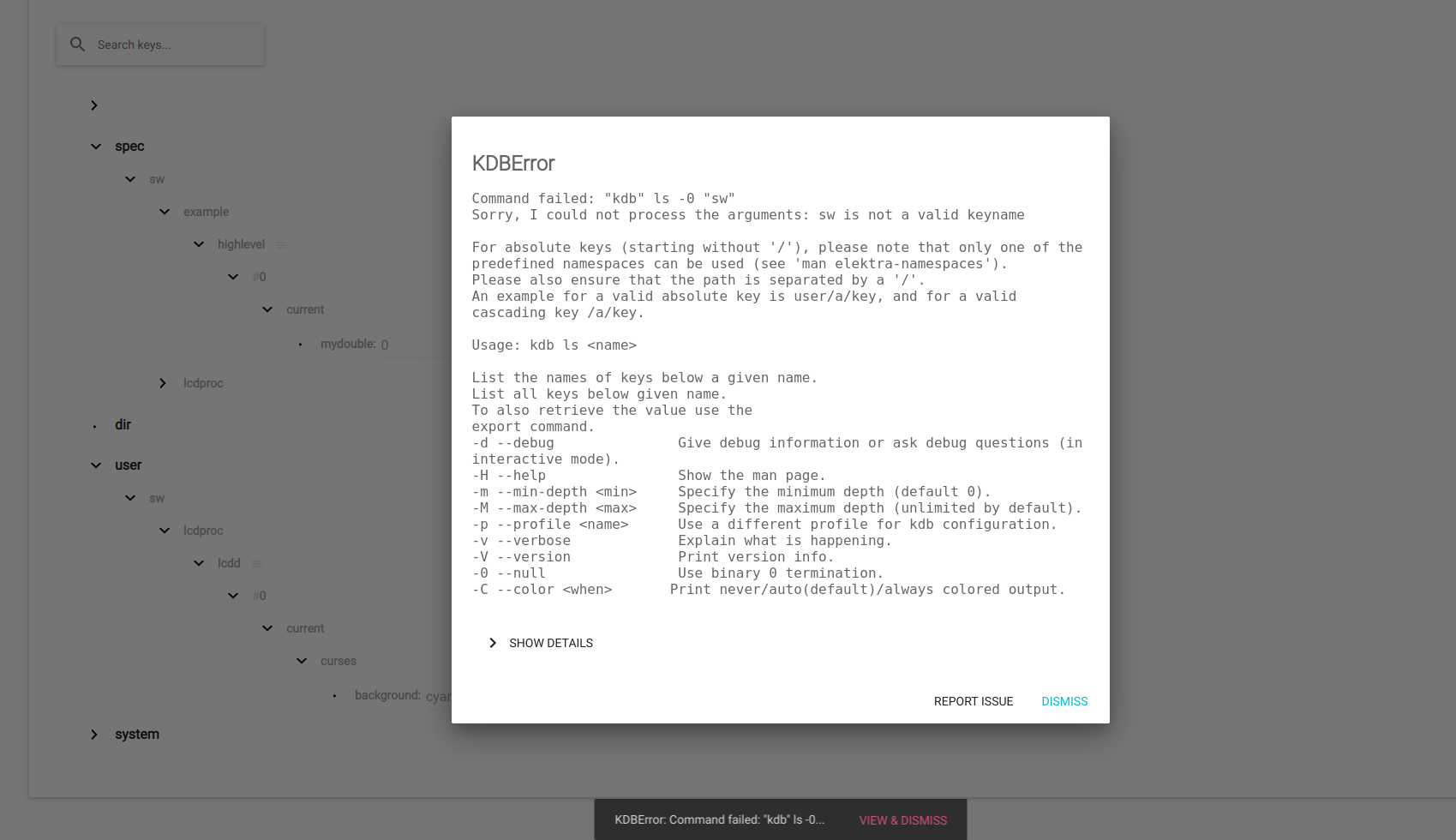This screenshot has height=840, width=1456.
Task: Select the mydouble key label
Action: [348, 344]
